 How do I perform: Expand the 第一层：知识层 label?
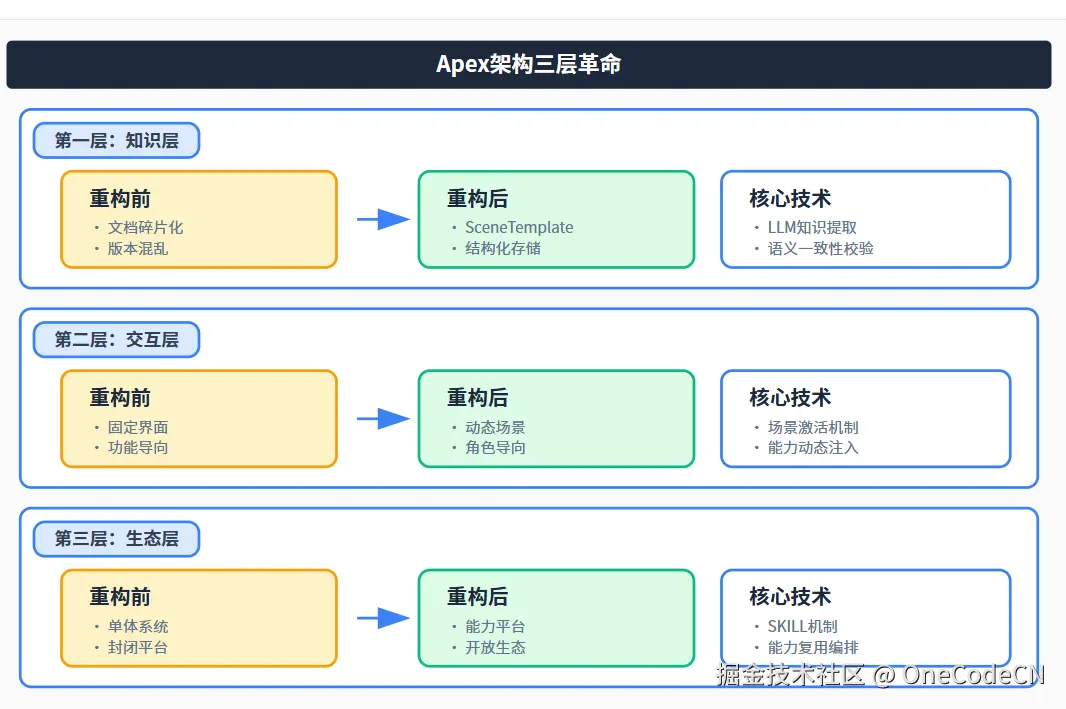point(116,140)
